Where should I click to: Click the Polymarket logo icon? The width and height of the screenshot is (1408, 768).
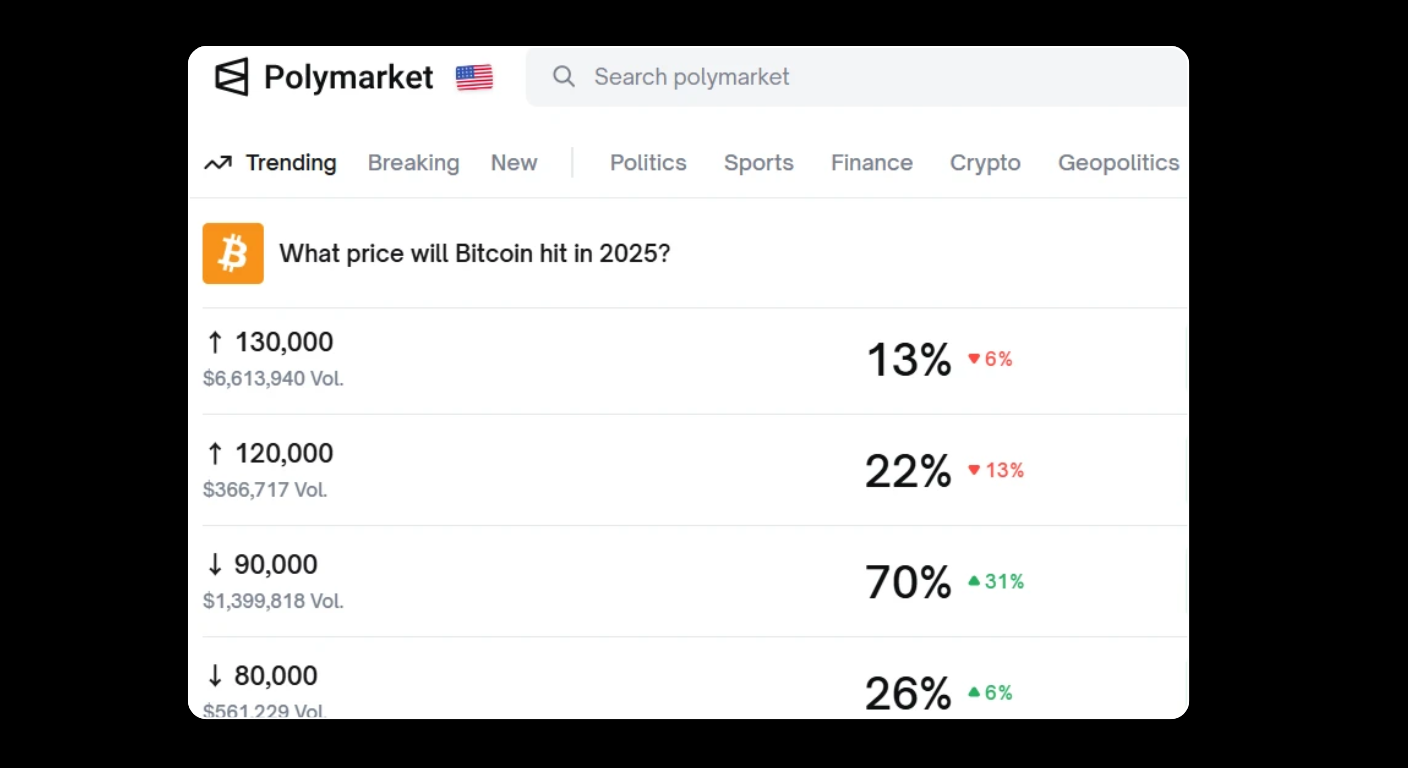point(232,76)
